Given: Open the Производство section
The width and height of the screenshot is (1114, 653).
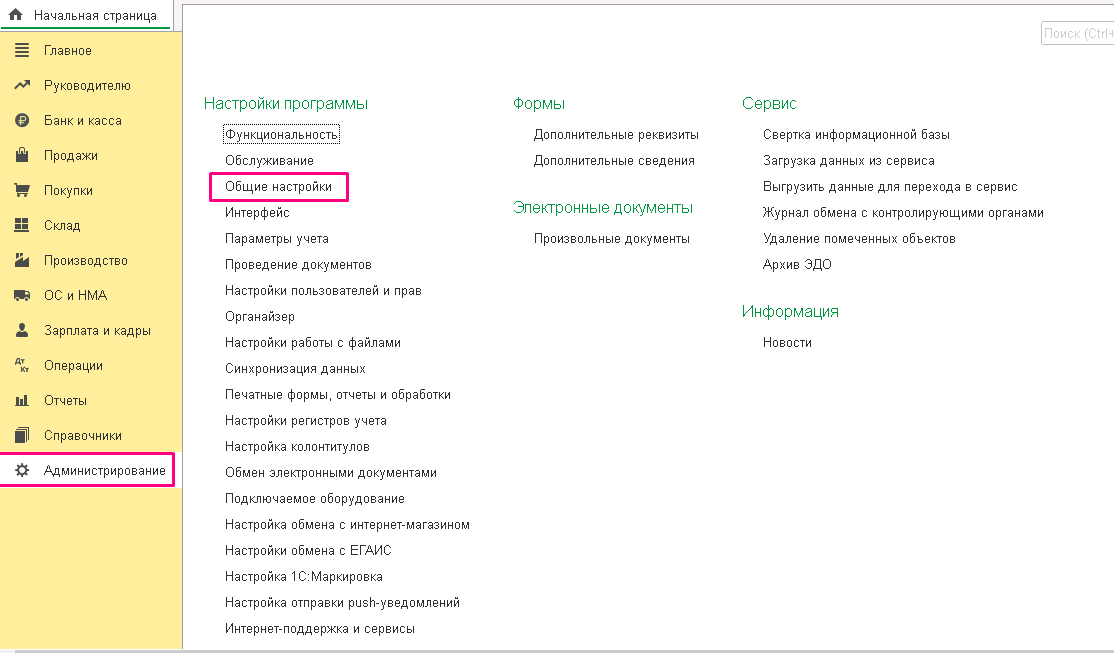Looking at the screenshot, I should click(x=91, y=260).
